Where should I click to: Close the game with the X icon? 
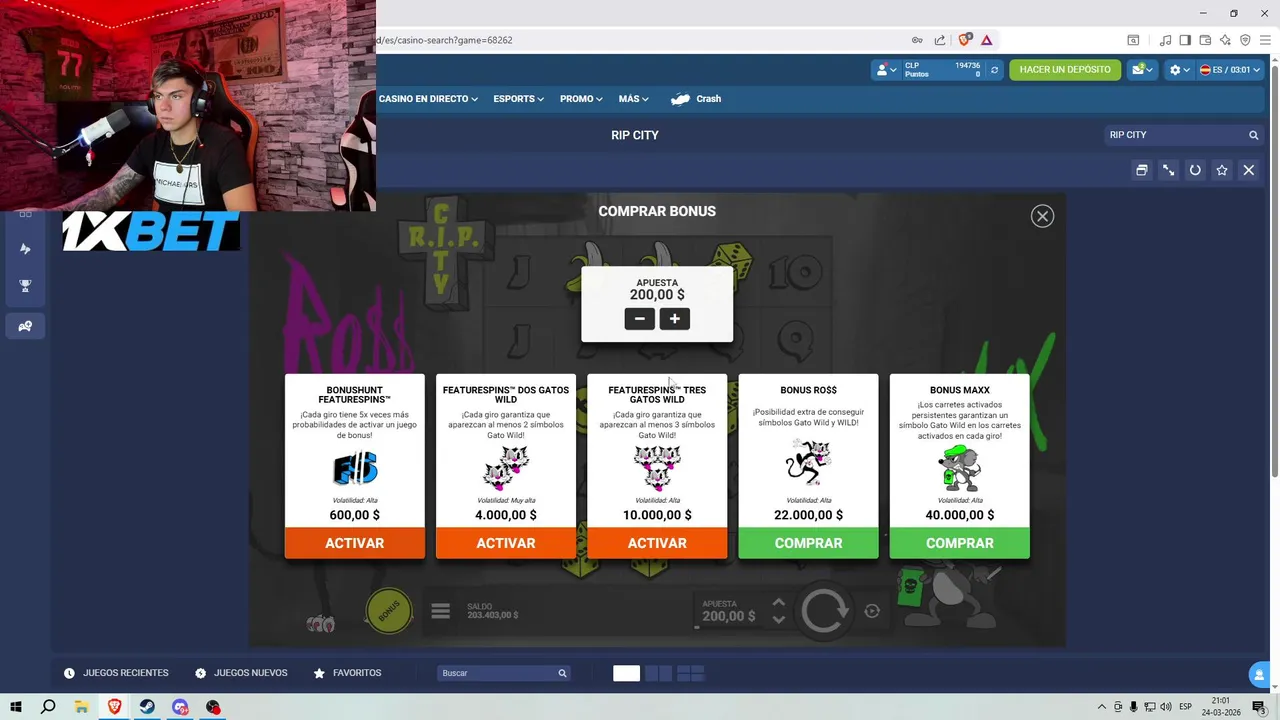point(1248,170)
